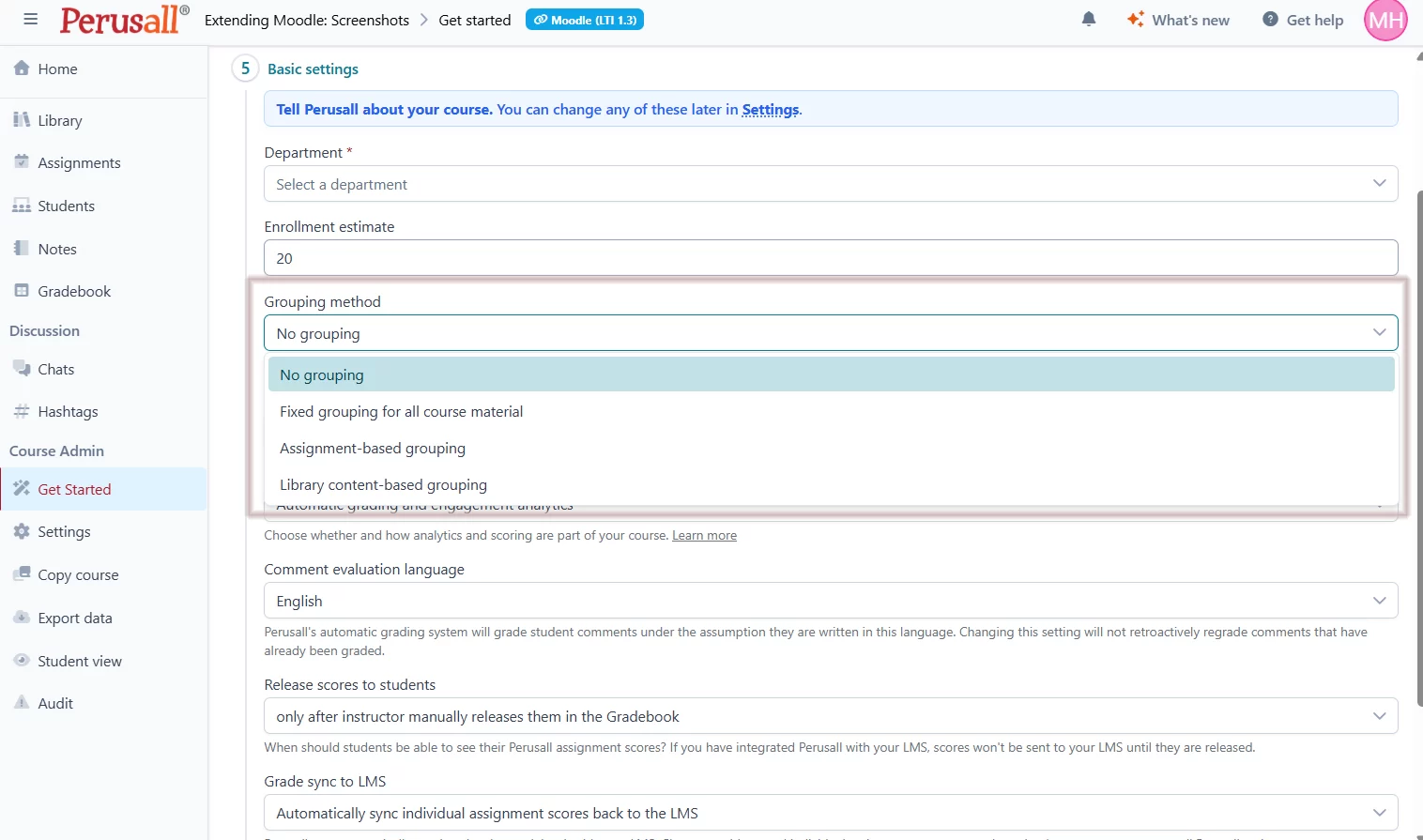Image resolution: width=1423 pixels, height=840 pixels.
Task: Open the Settings gear in sidebar
Action: pos(63,531)
